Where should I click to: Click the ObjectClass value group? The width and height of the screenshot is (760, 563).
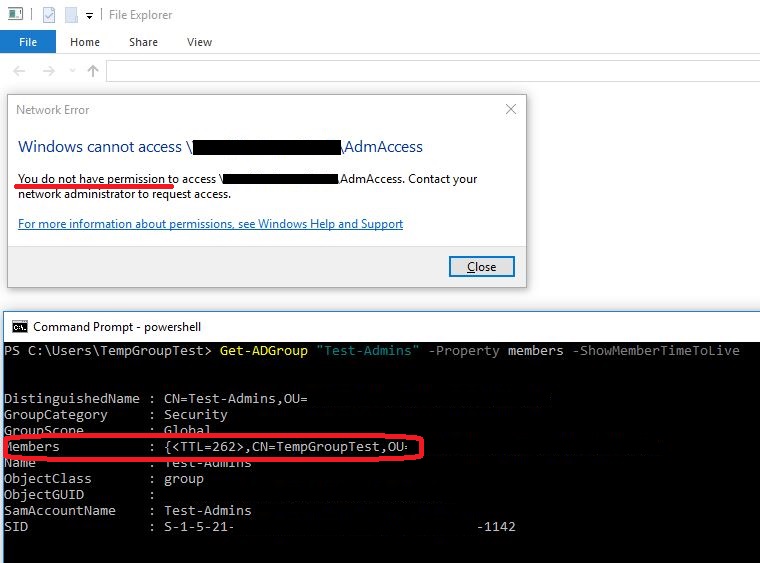point(184,479)
